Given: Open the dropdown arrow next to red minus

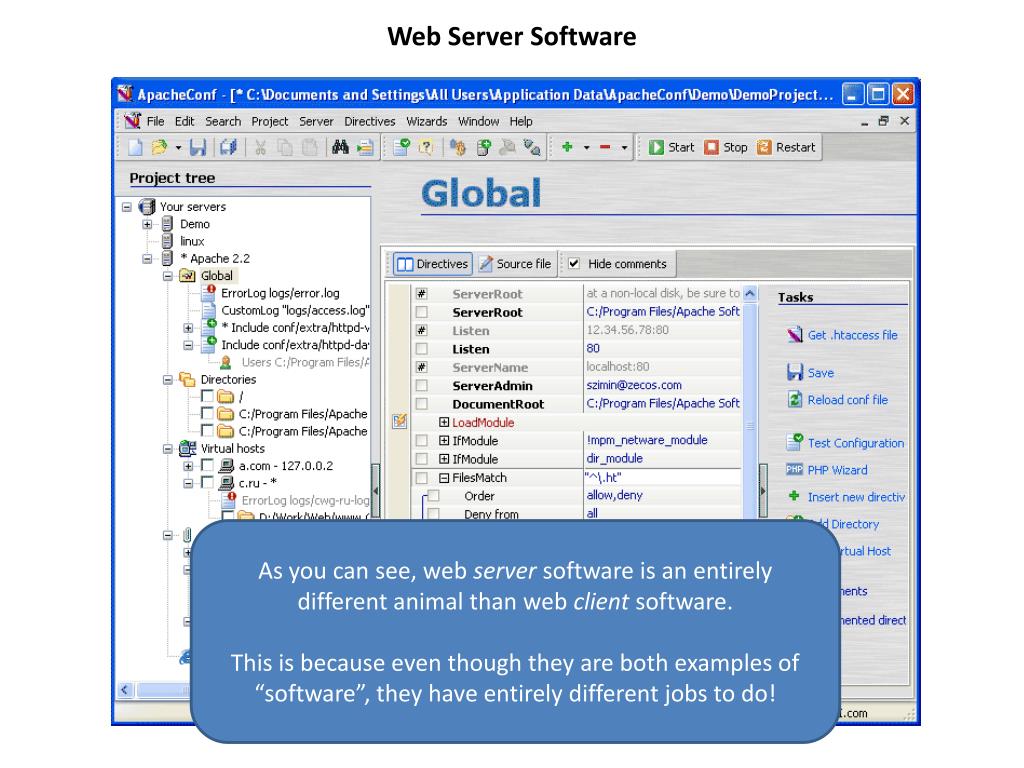Looking at the screenshot, I should (x=624, y=148).
